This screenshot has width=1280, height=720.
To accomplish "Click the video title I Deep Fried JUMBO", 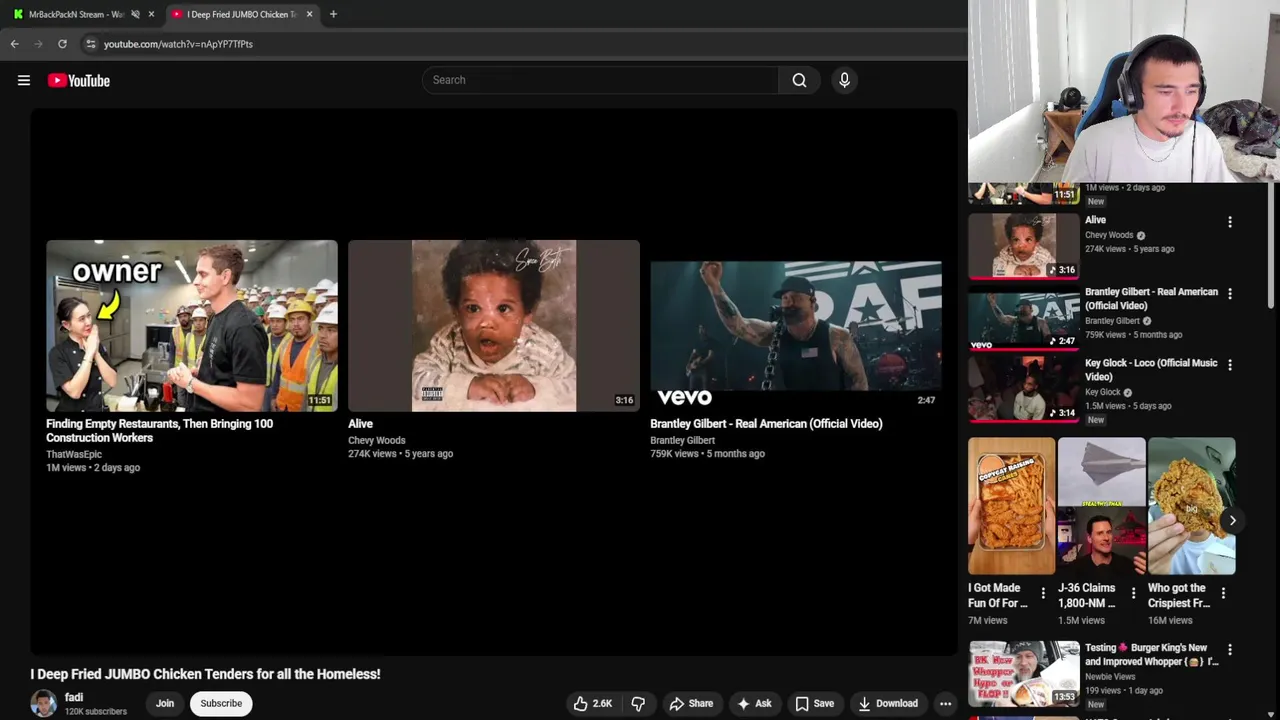I will 205,674.
